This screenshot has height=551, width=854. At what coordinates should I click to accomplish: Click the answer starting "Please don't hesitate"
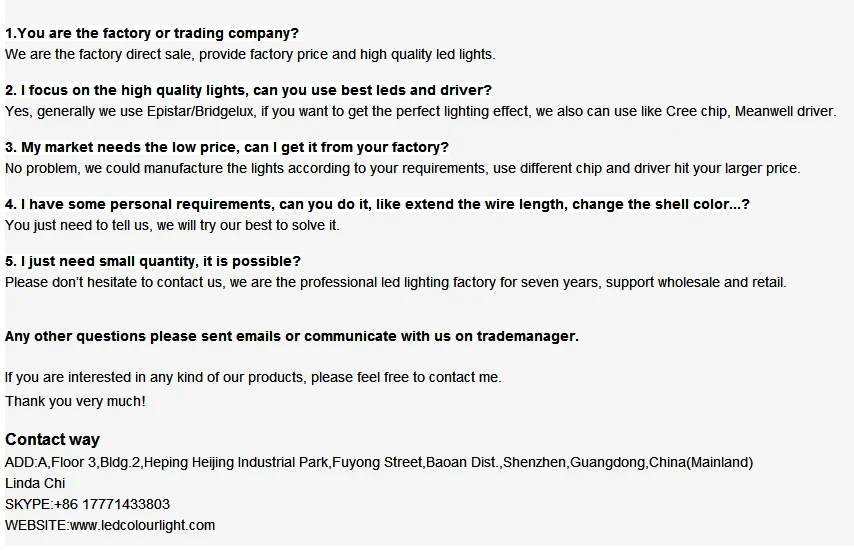tap(395, 282)
